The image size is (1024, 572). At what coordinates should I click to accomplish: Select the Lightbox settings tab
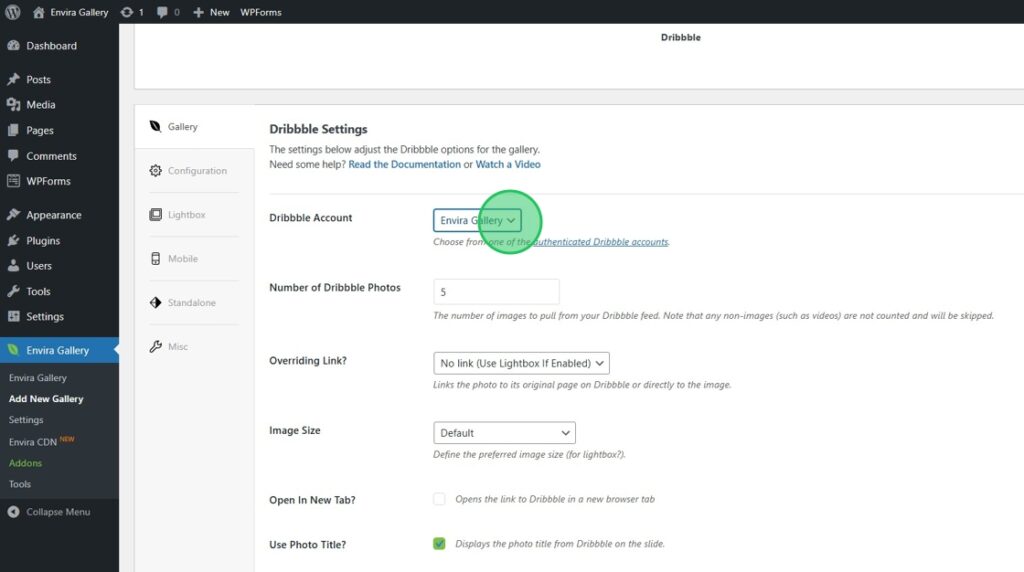[186, 215]
